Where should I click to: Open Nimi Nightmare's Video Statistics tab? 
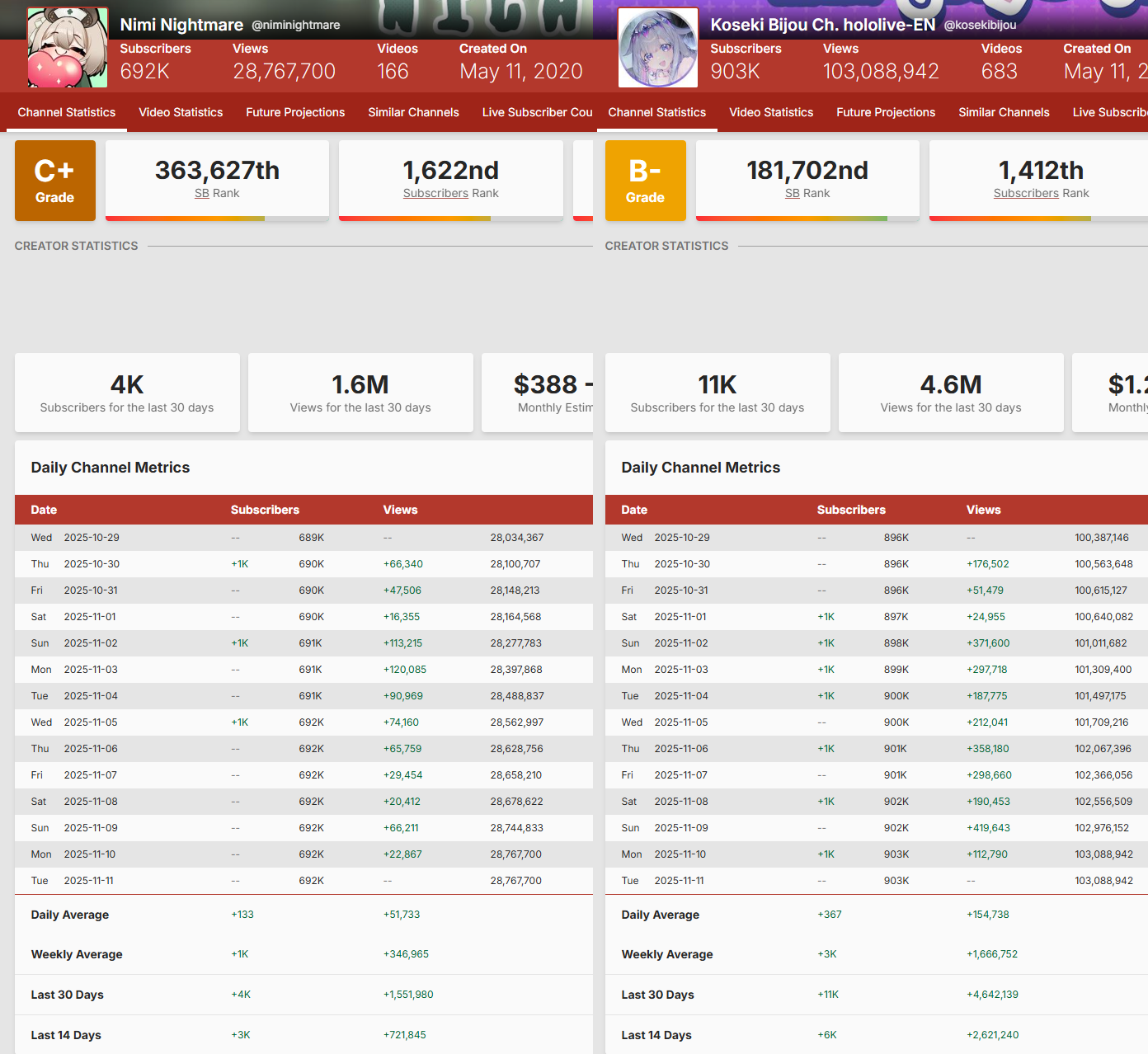[181, 112]
